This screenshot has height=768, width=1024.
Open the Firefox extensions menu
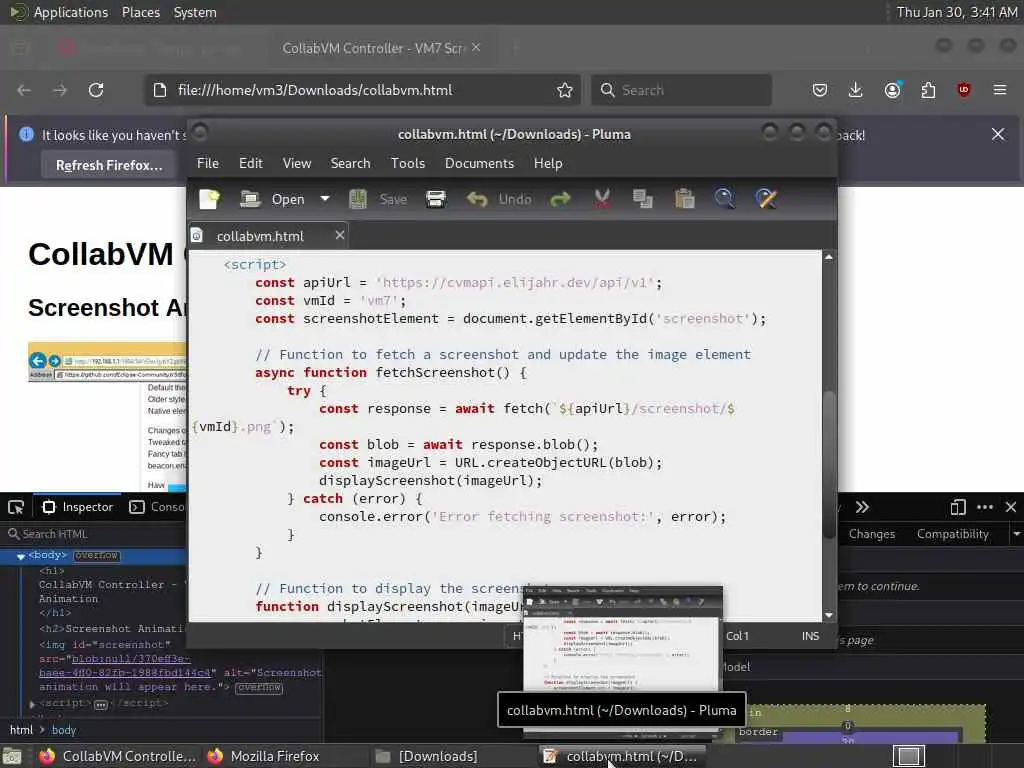coord(928,90)
